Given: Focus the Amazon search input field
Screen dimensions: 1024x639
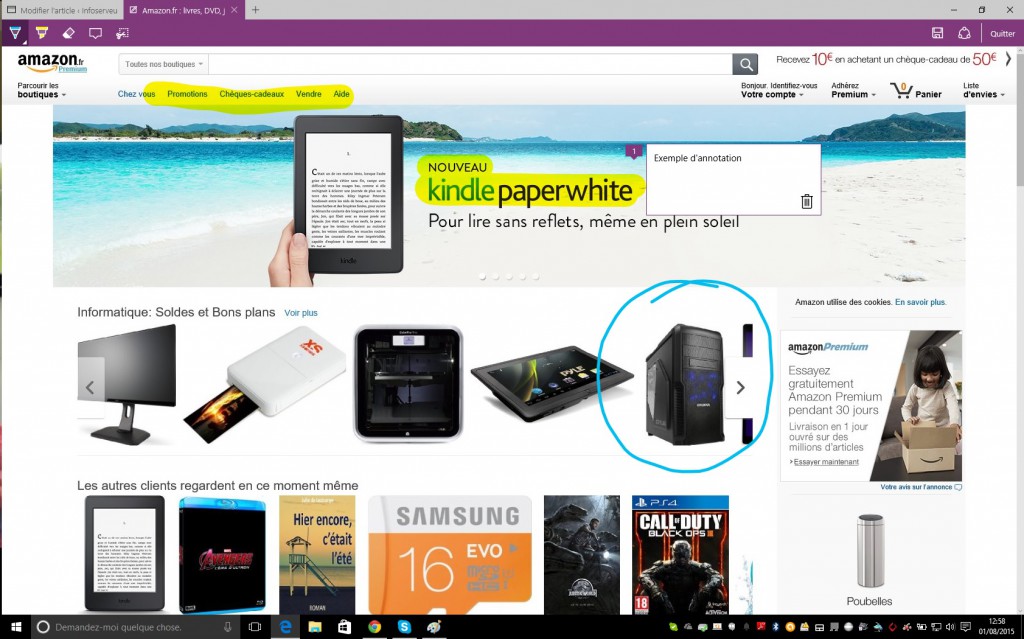Looking at the screenshot, I should coord(470,64).
